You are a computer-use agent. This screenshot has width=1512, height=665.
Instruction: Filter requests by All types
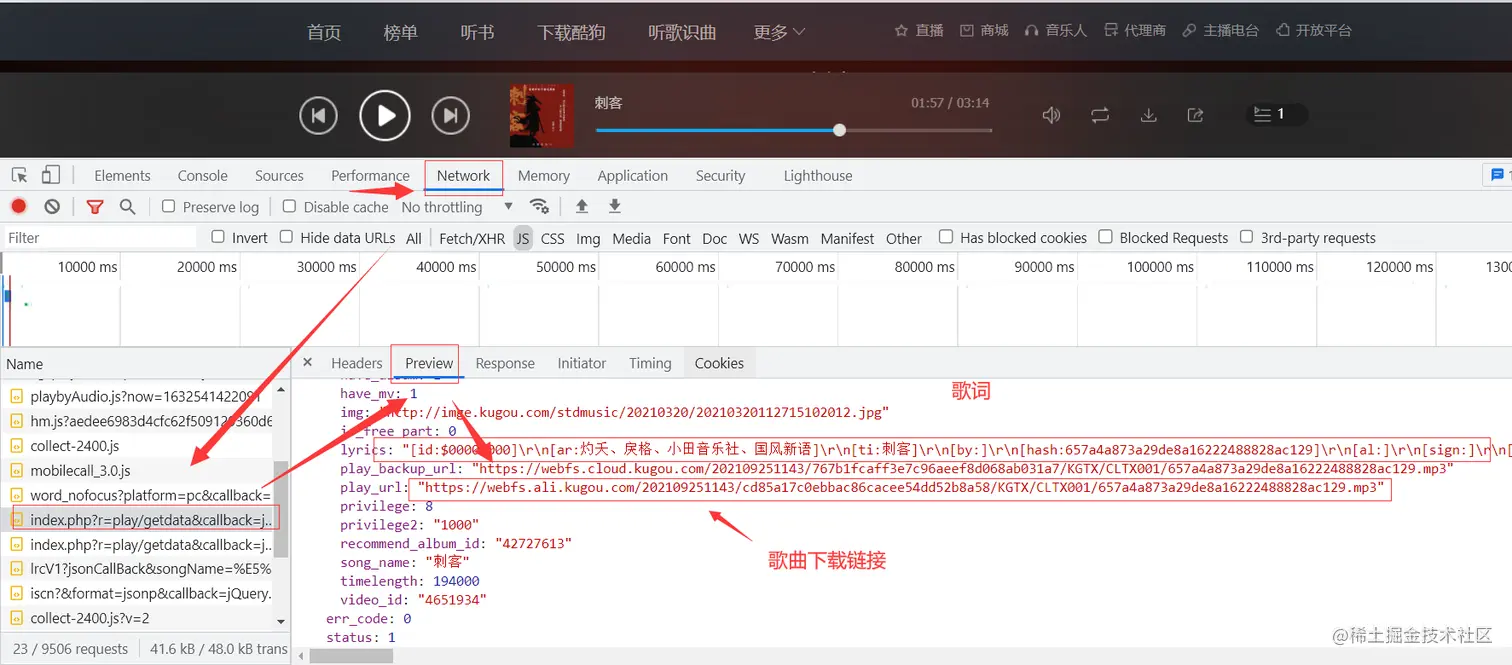point(414,238)
